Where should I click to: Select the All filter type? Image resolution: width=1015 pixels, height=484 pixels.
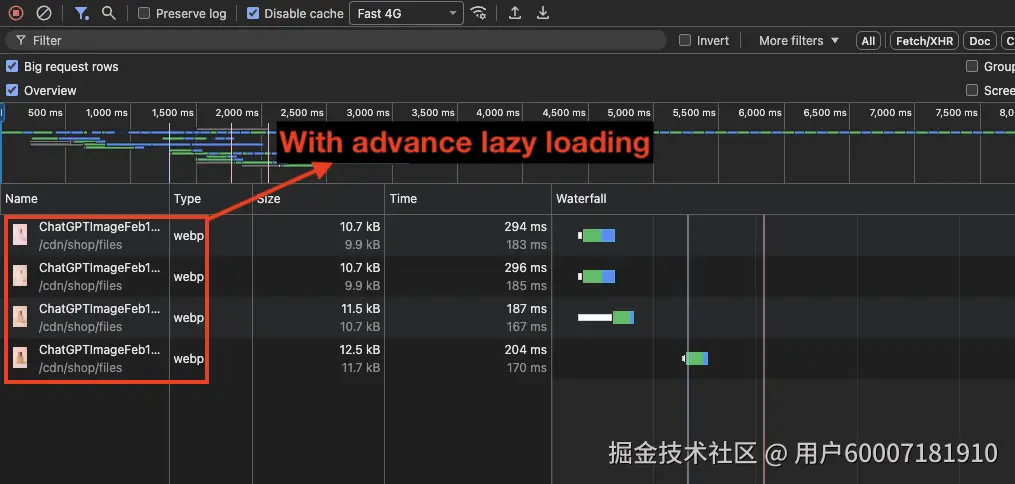coord(868,41)
